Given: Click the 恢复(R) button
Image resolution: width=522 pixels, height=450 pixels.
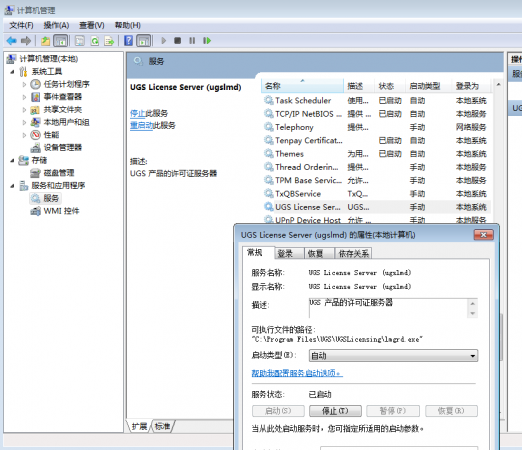Looking at the screenshot, I should point(451,411).
